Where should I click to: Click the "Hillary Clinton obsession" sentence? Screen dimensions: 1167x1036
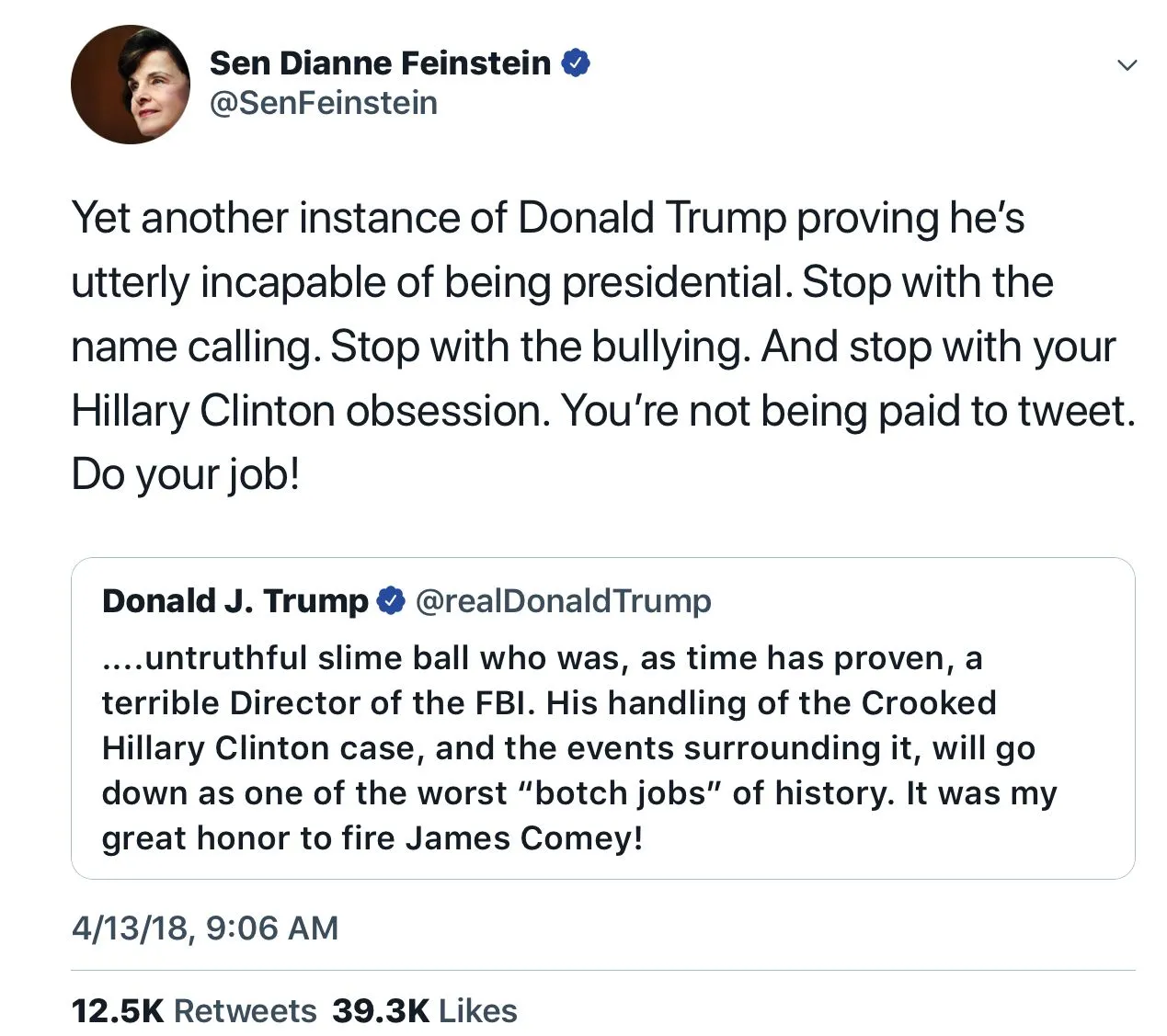click(311, 411)
